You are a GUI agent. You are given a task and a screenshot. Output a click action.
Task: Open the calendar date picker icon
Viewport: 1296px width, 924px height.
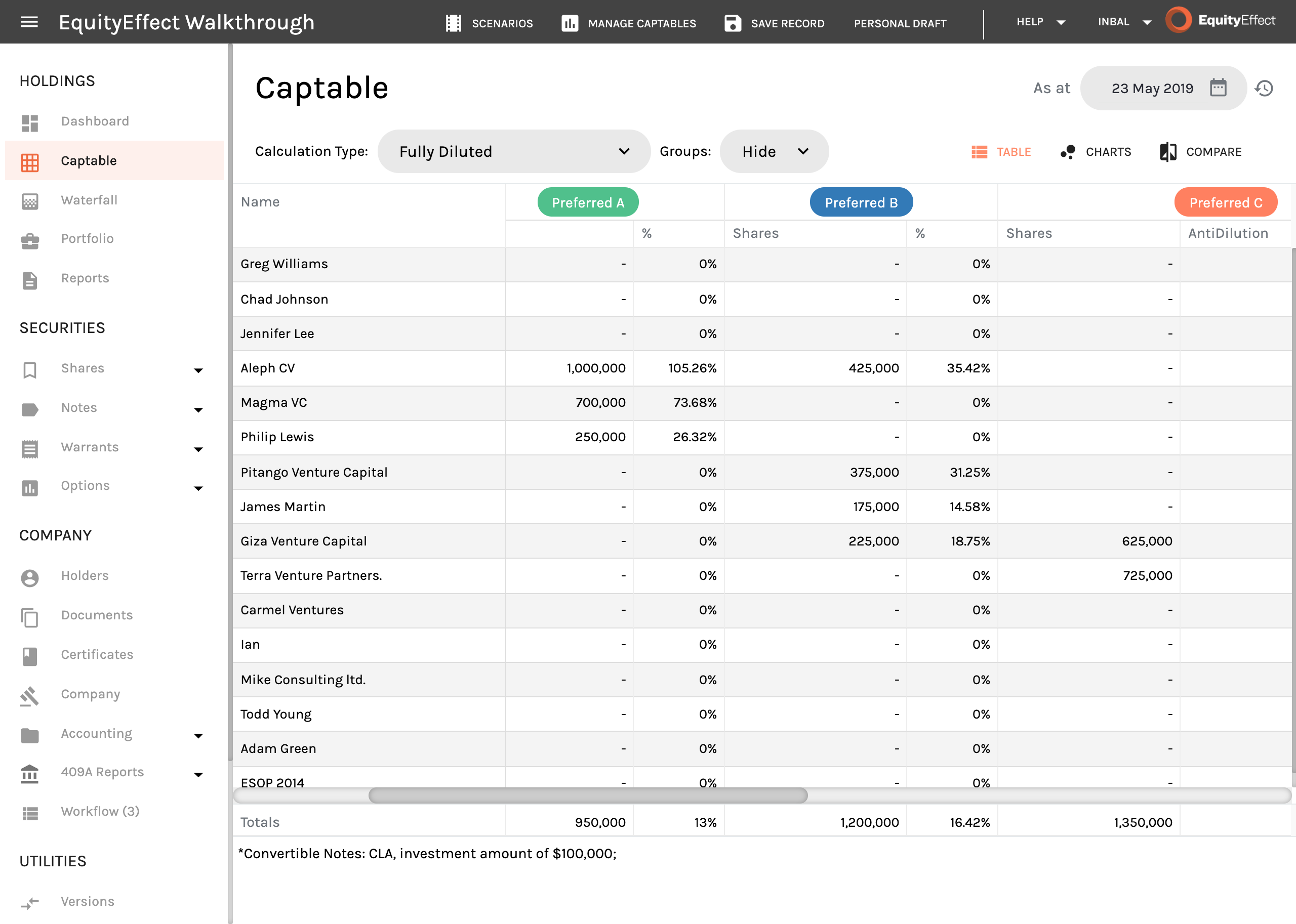[x=1218, y=88]
